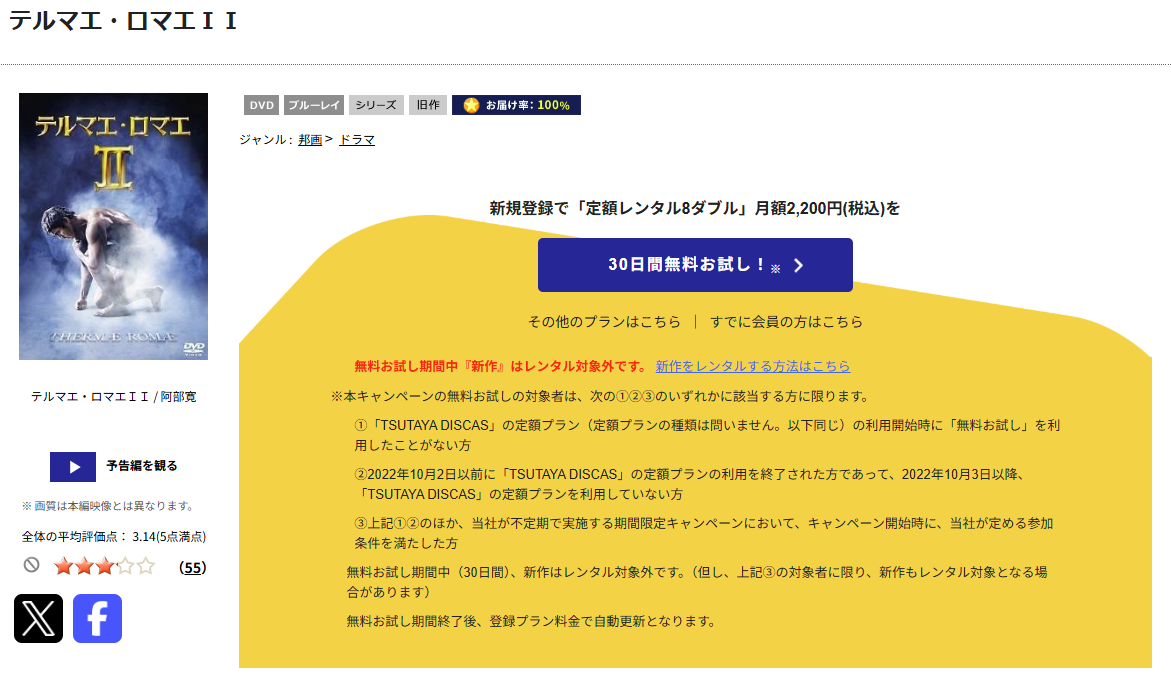Click ※画質は本編映像とは異なります note
Screen dimensions: 1171x682
point(108,506)
